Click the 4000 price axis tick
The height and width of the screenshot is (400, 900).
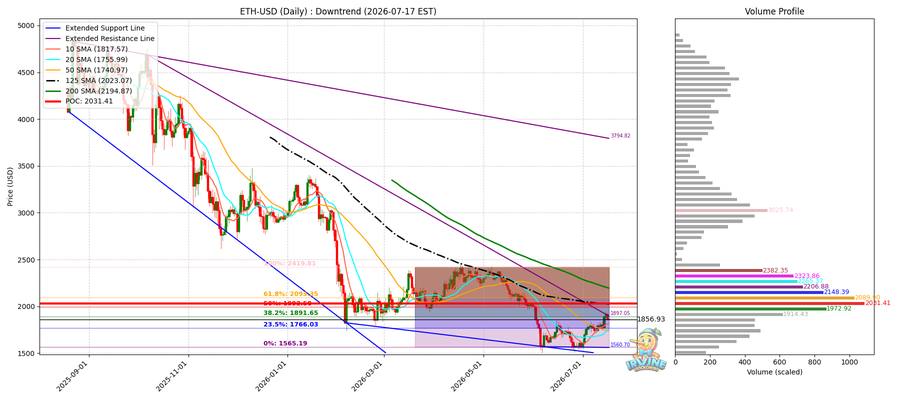pyautogui.click(x=26, y=119)
